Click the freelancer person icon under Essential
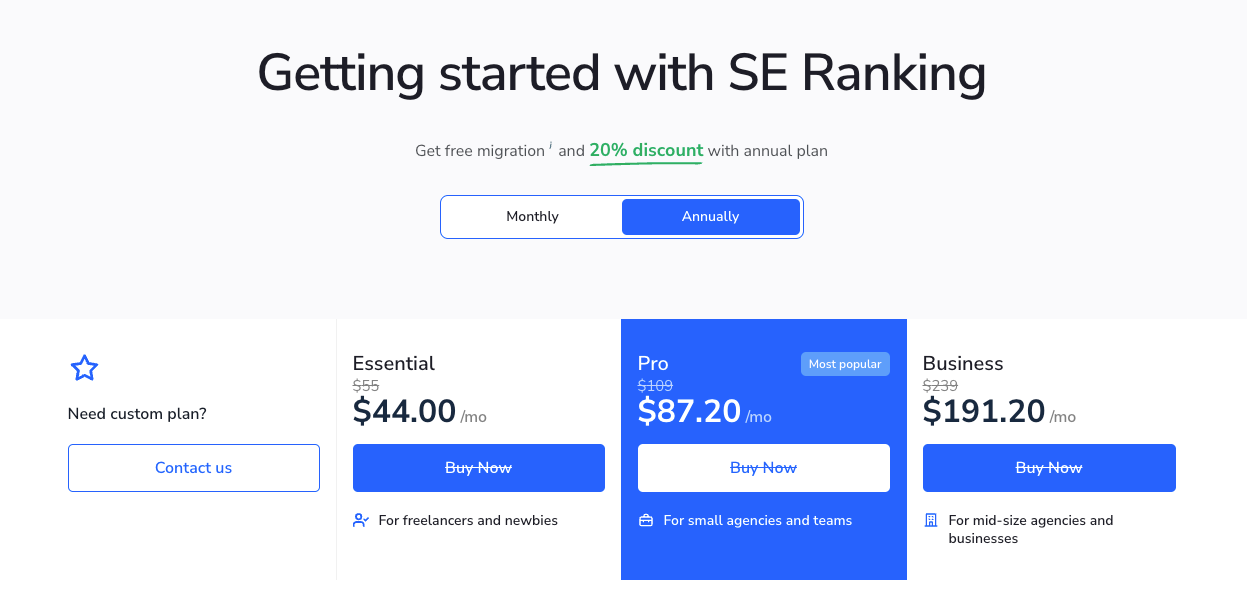The image size is (1247, 607). 361,520
